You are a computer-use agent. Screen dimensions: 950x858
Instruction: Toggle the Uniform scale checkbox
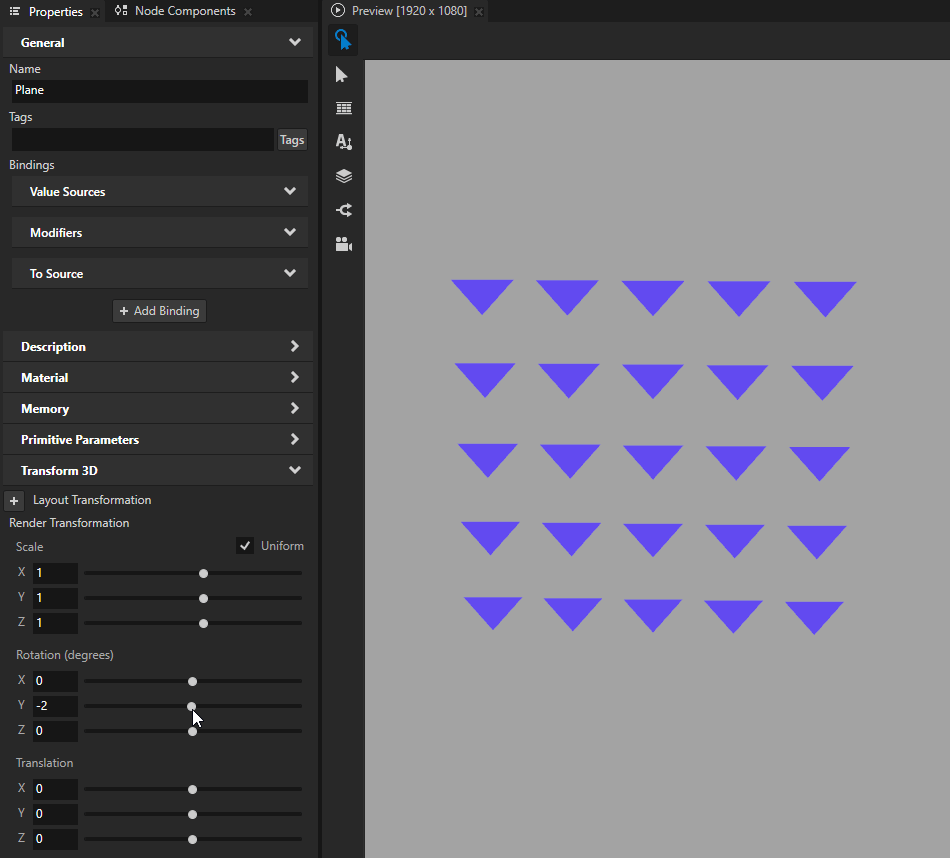[x=245, y=545]
